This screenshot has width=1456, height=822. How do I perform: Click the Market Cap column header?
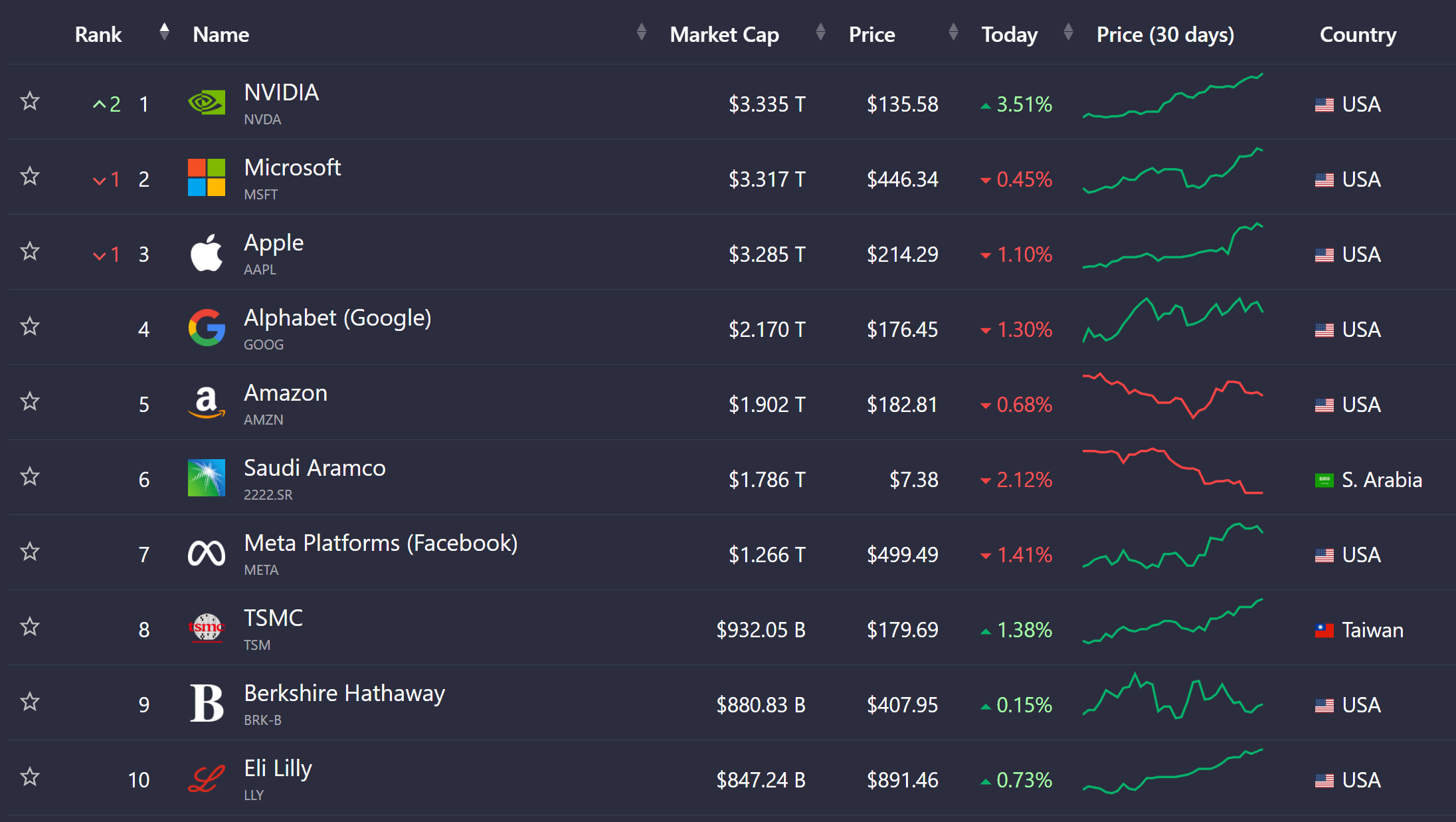(724, 35)
